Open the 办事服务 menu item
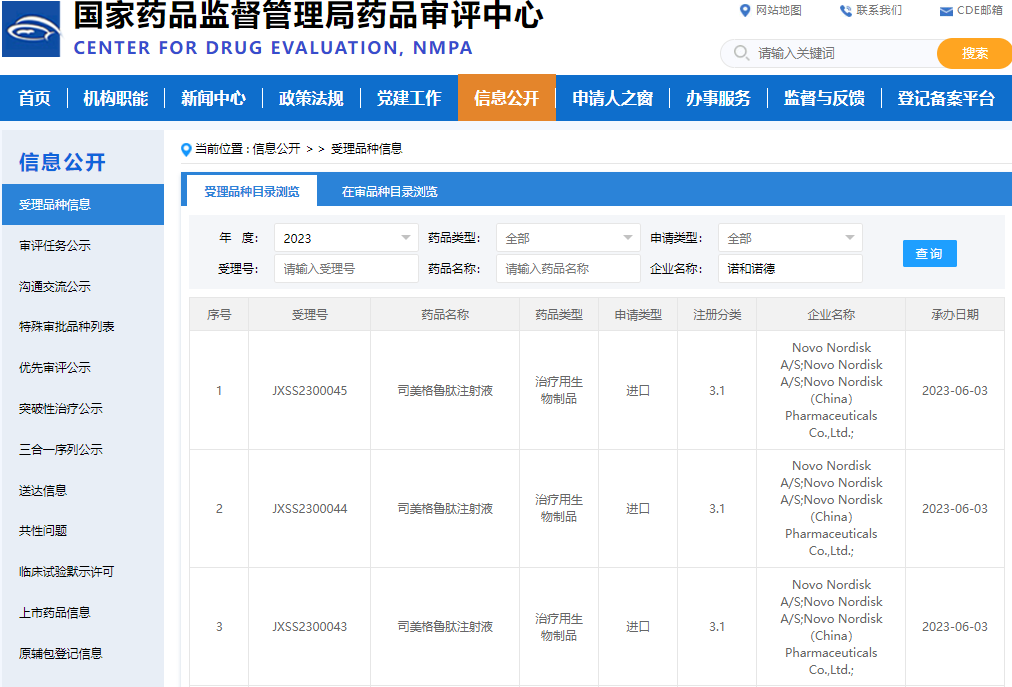This screenshot has width=1012, height=687. coord(718,98)
